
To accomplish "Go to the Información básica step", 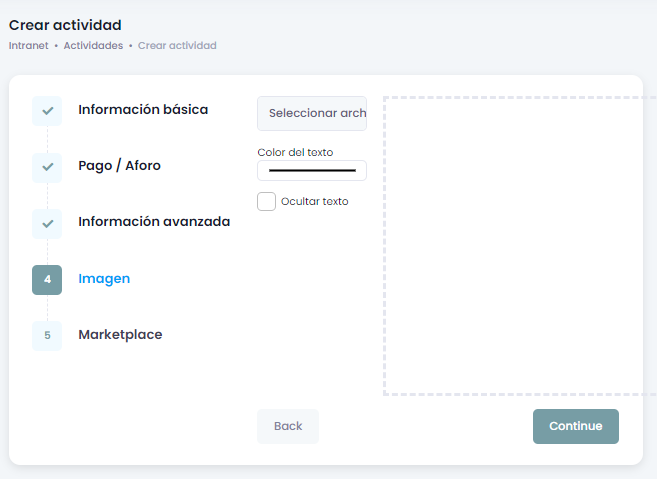I will tap(143, 109).
